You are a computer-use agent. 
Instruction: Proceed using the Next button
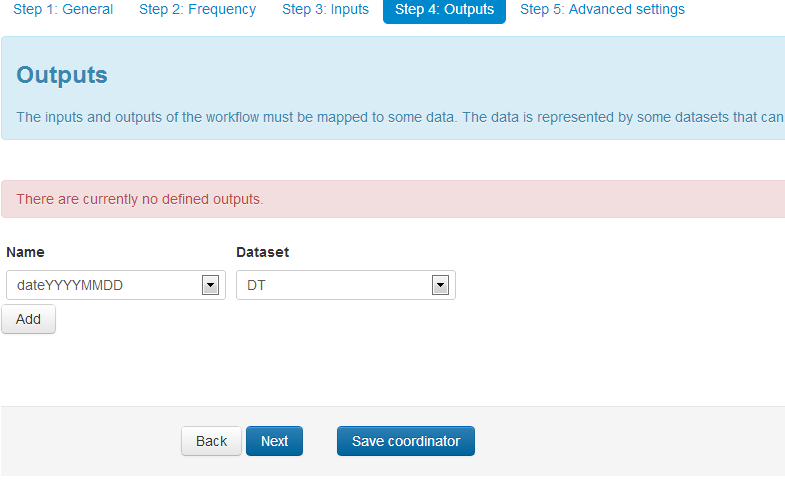[x=274, y=441]
